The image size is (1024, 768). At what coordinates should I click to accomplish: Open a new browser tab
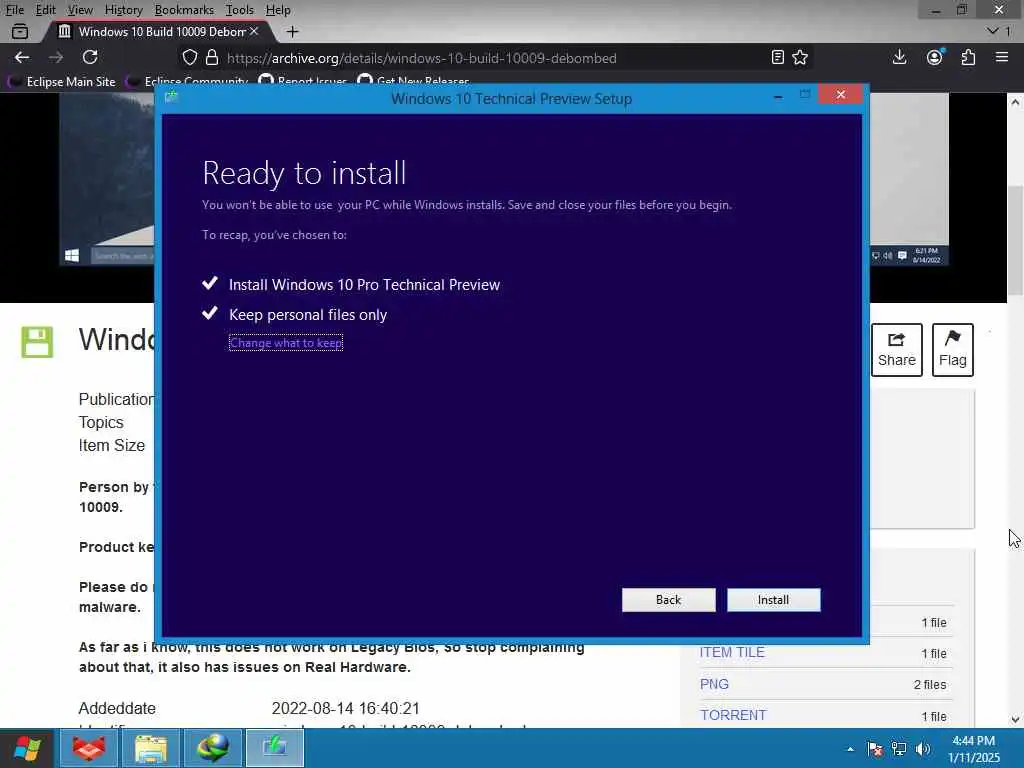(x=293, y=31)
